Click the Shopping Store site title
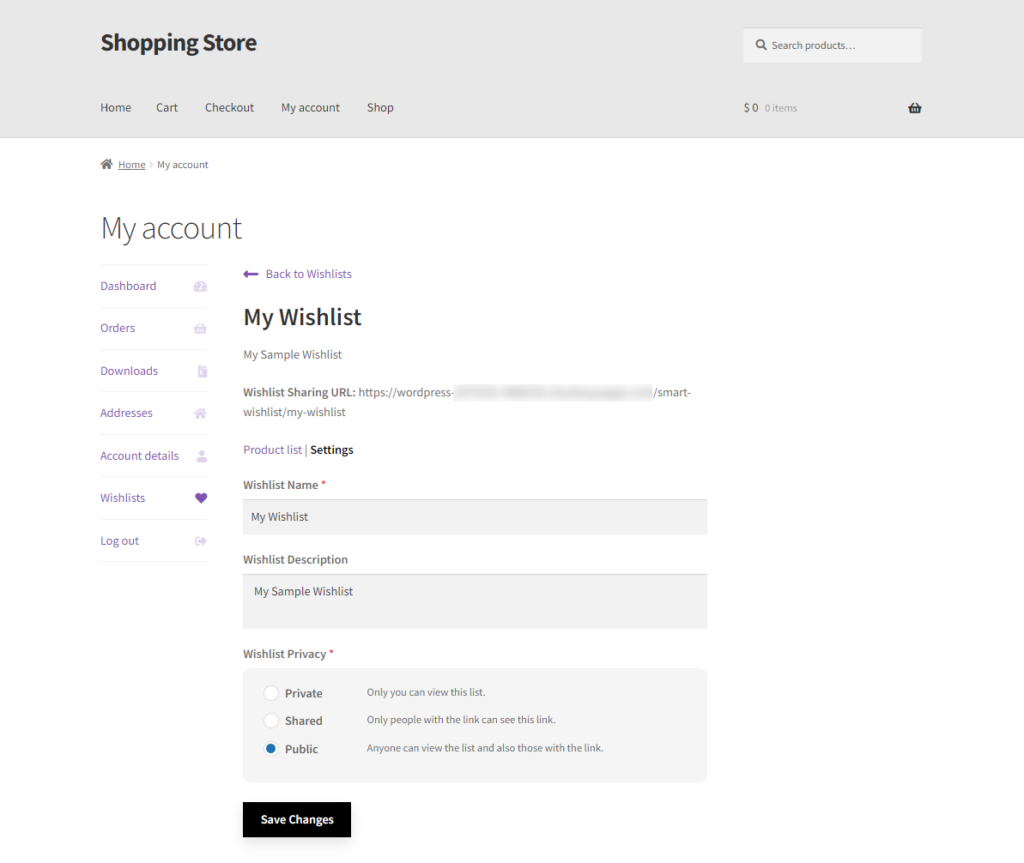Viewport: 1024px width, 863px height. (178, 43)
